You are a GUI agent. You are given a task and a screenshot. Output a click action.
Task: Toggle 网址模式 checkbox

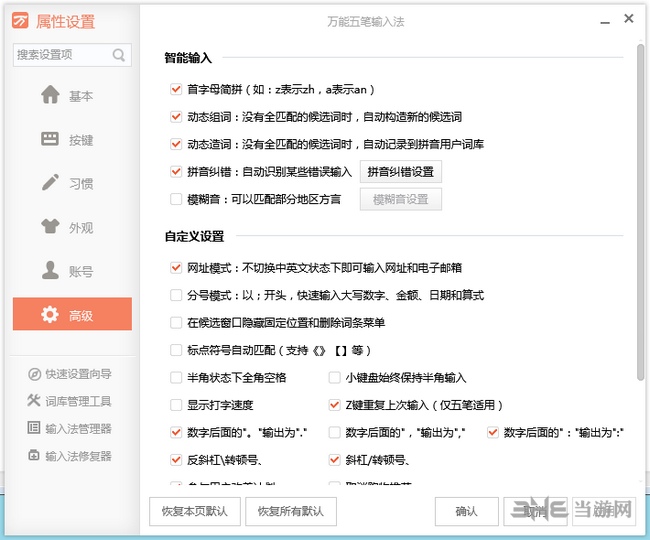176,268
